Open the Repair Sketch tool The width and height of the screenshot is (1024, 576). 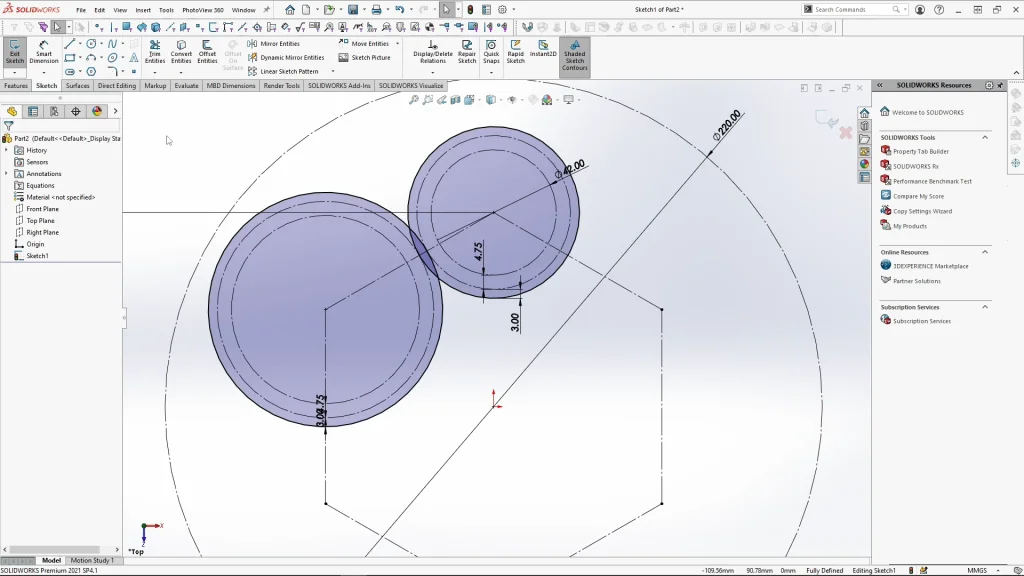click(467, 51)
